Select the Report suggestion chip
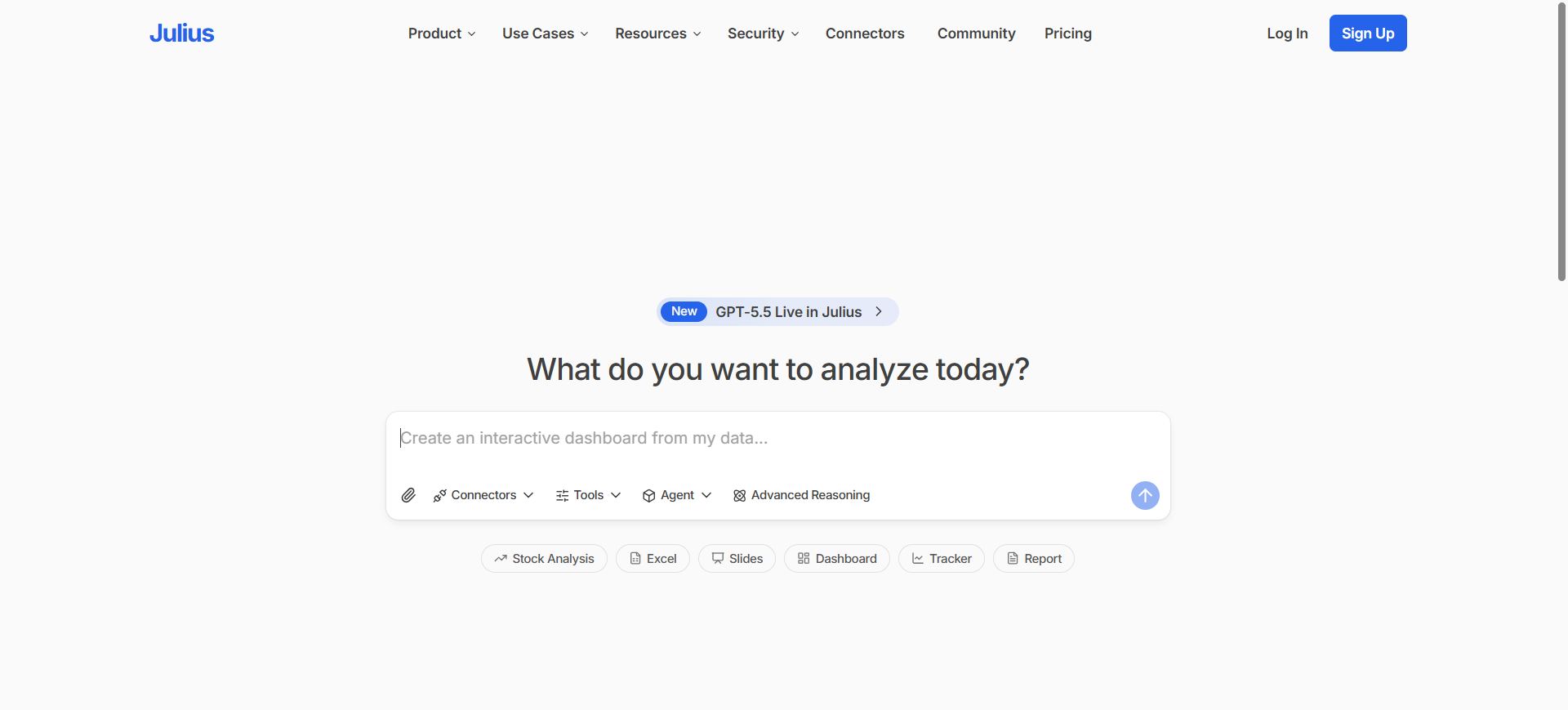This screenshot has width=1568, height=710. [1034, 559]
